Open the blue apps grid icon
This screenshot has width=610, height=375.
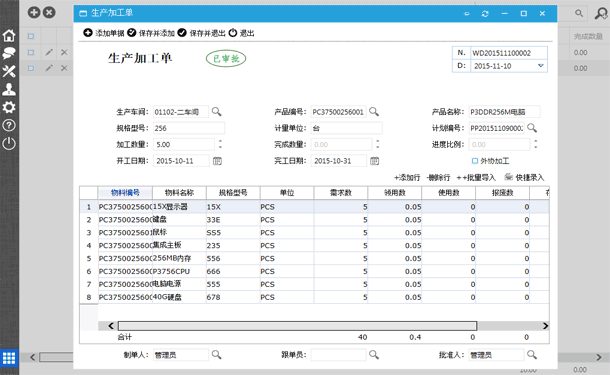click(9, 357)
